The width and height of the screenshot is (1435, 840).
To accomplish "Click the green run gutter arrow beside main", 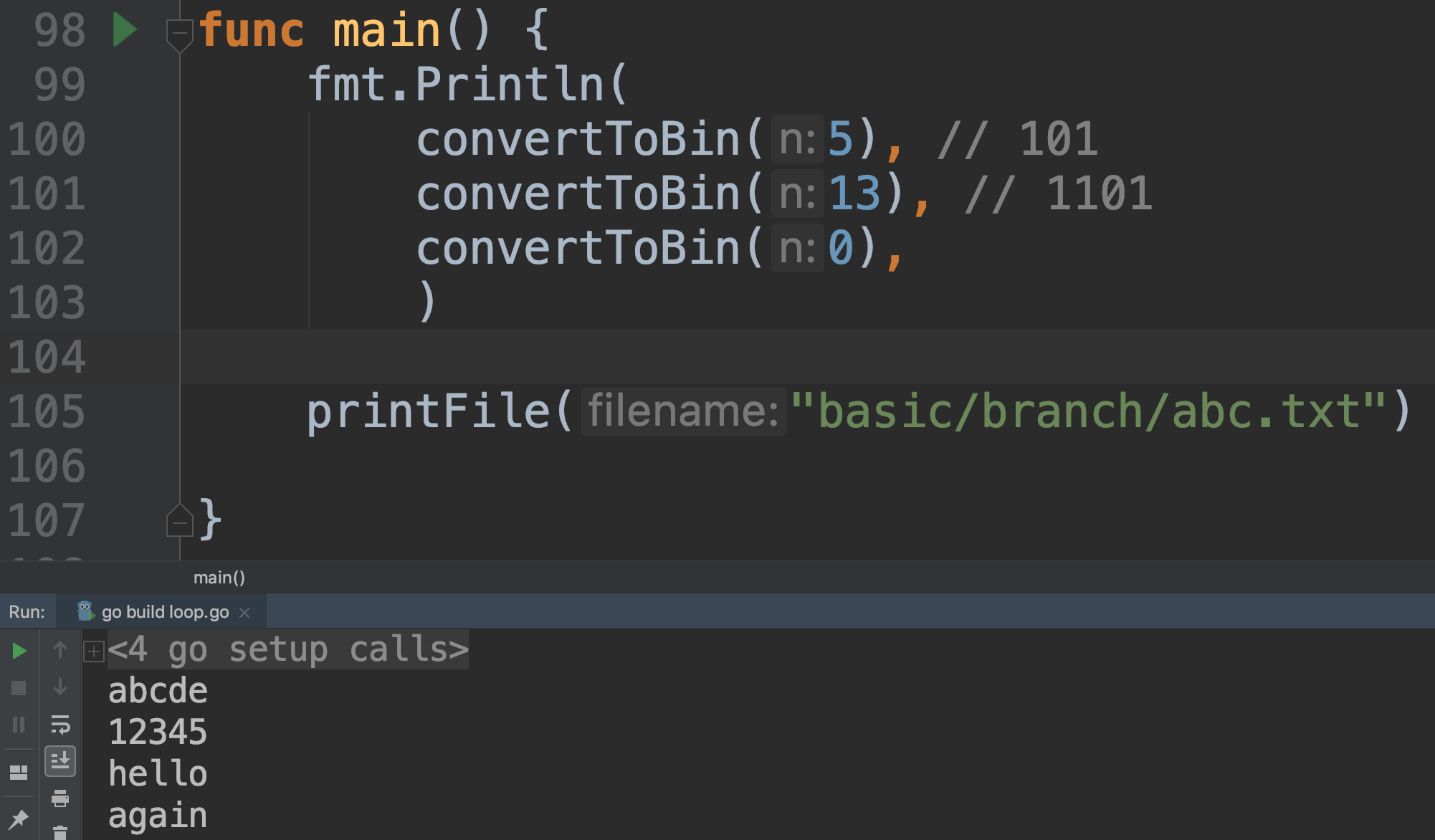I will pos(125,31).
